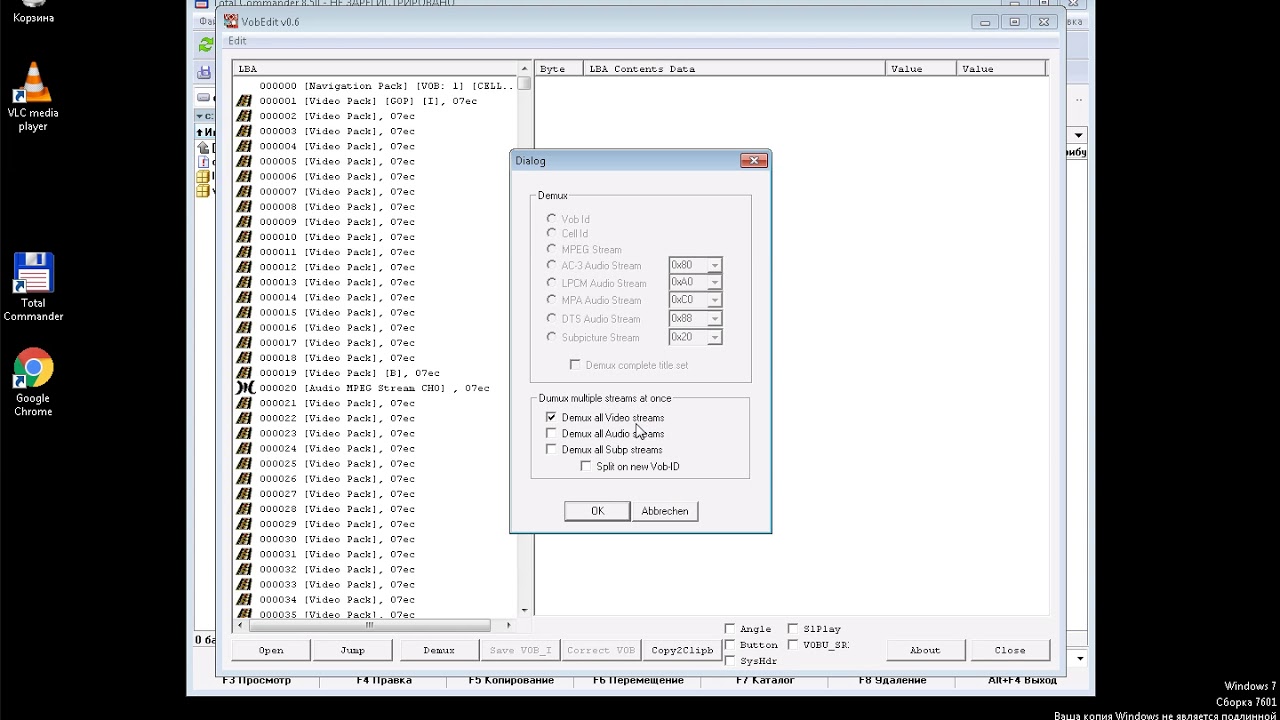This screenshot has width=1280, height=720.
Task: Click the LBA list scroll right arrow
Action: (x=509, y=625)
